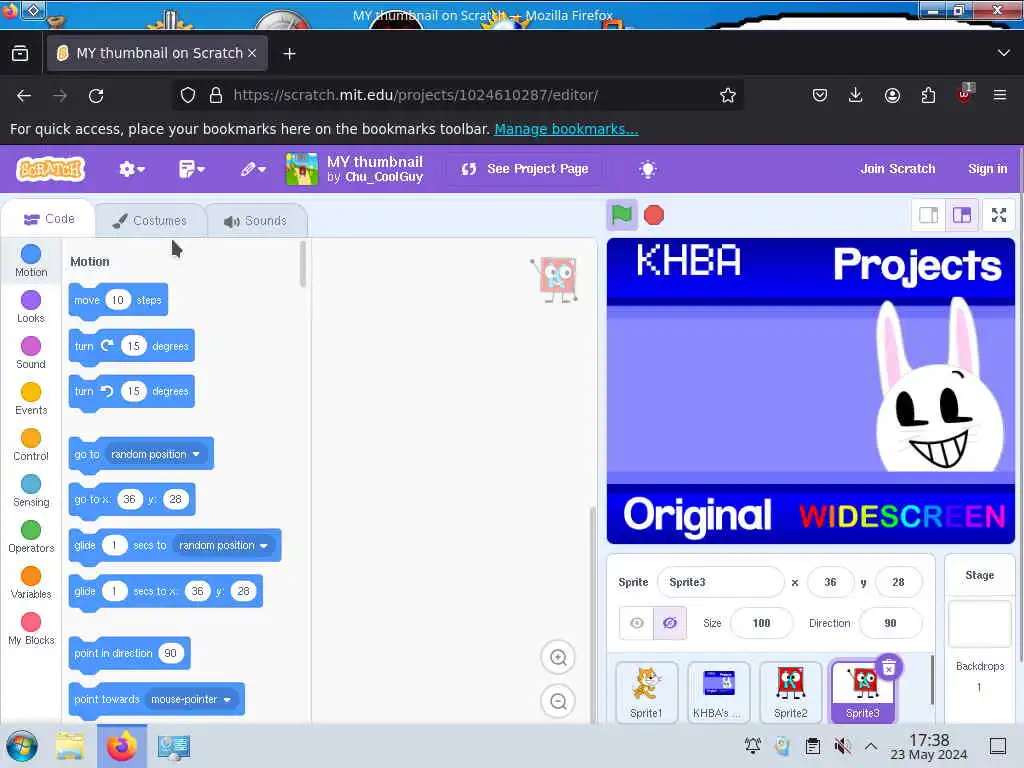This screenshot has width=1024, height=768.
Task: Select the Sound block category
Action: [x=31, y=353]
